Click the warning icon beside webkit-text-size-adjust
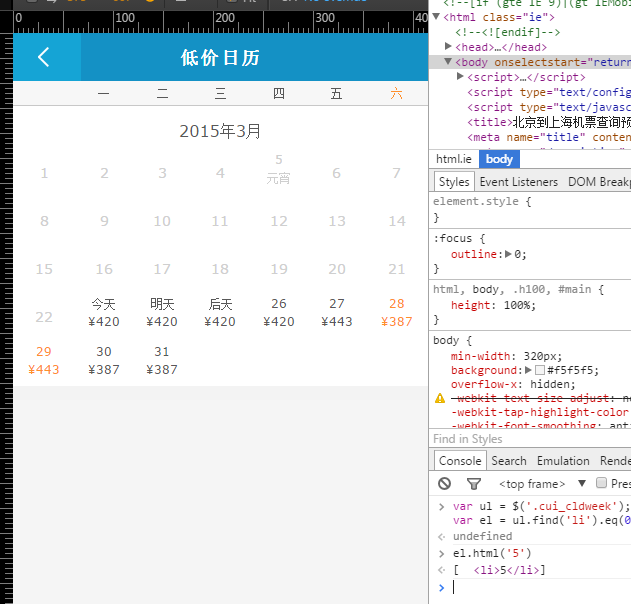Screen dimensions: 631x604 (x=440, y=398)
